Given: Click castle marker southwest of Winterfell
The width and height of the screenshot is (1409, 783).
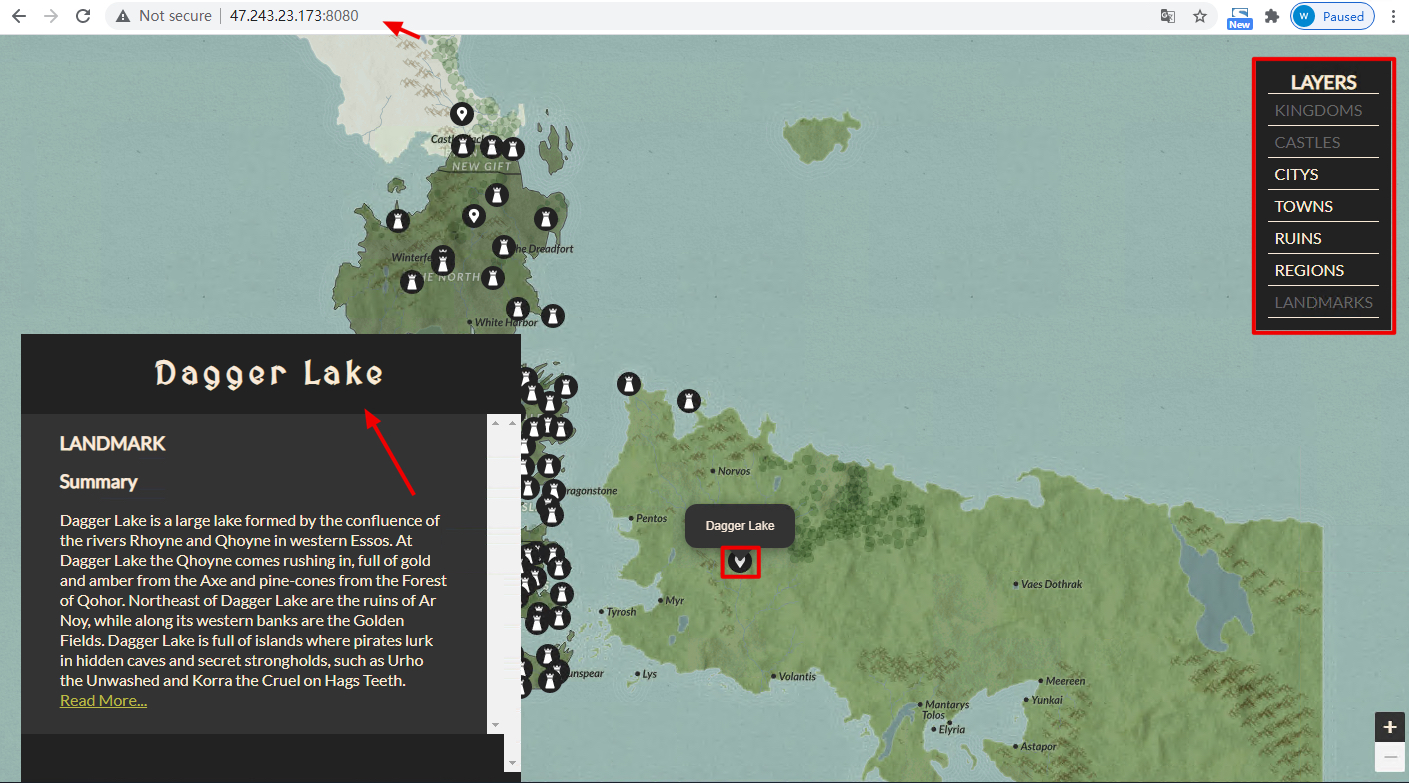Looking at the screenshot, I should pyautogui.click(x=412, y=282).
